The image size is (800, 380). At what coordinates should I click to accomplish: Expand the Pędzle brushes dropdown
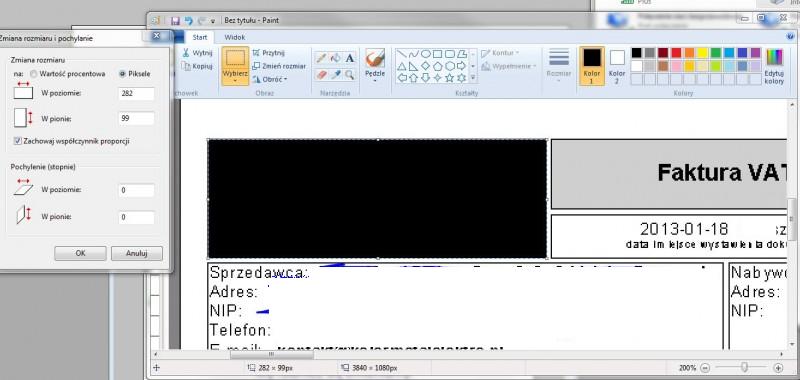pyautogui.click(x=374, y=80)
